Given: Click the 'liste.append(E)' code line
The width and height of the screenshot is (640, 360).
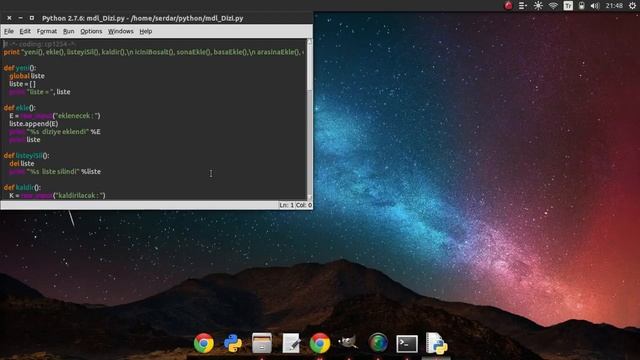Looking at the screenshot, I should tap(33, 124).
